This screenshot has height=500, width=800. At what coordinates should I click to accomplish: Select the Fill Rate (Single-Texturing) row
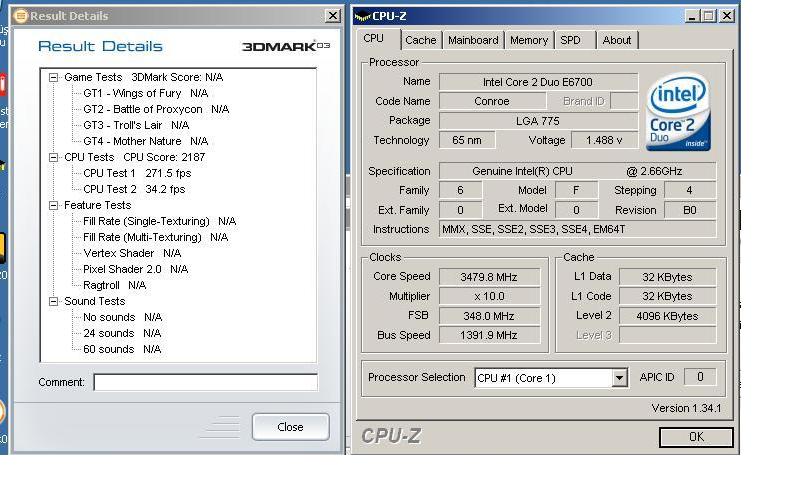160,221
